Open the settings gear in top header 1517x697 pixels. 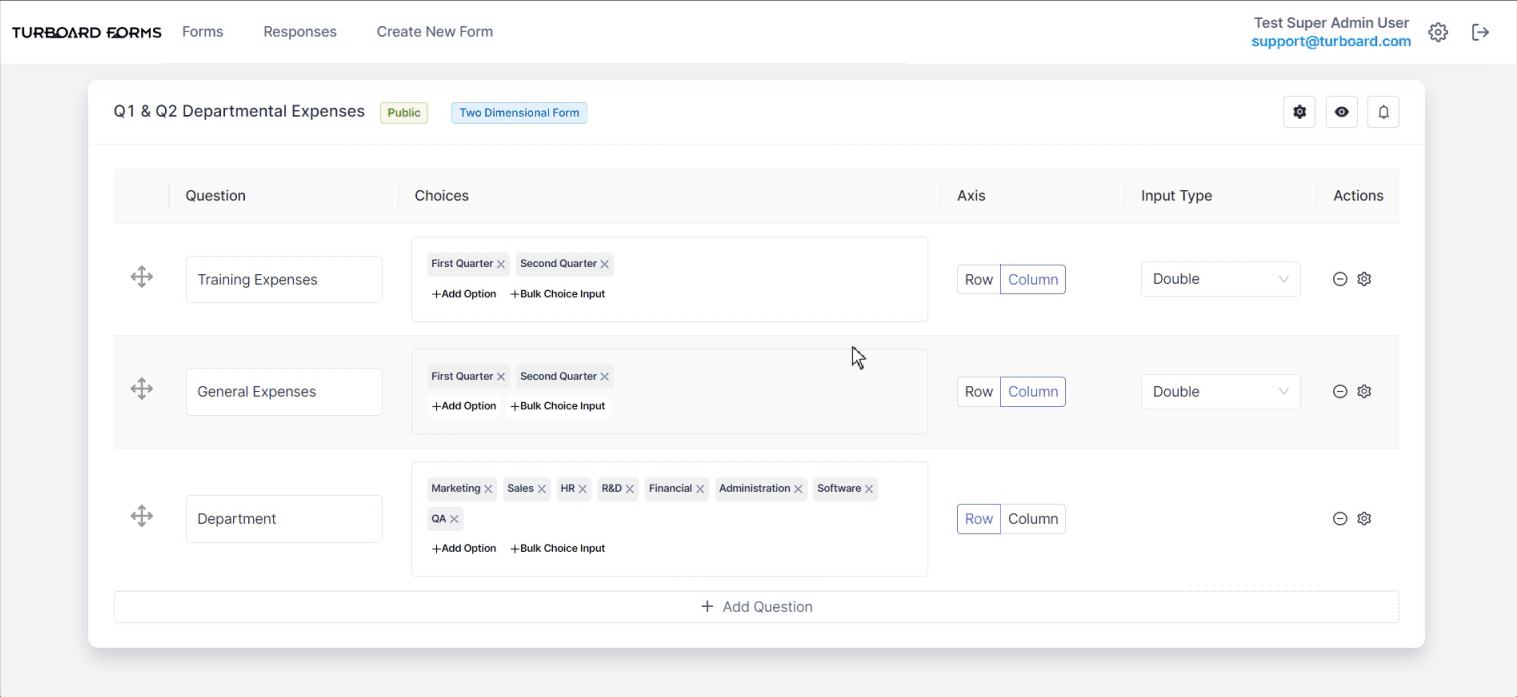(x=1438, y=32)
